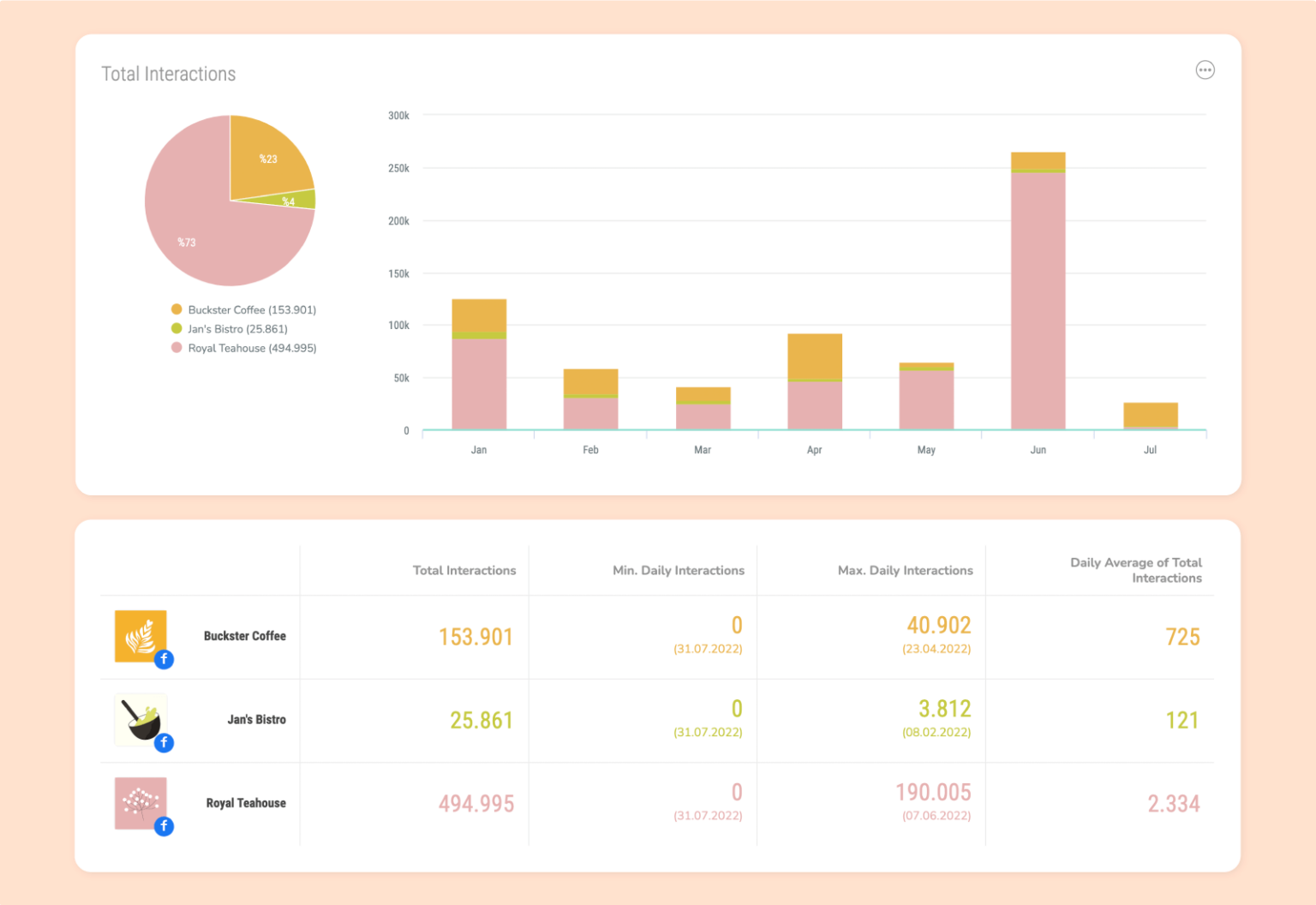The width and height of the screenshot is (1316, 905).
Task: Click the Facebook badge on Jan's Bistro
Action: tap(164, 744)
